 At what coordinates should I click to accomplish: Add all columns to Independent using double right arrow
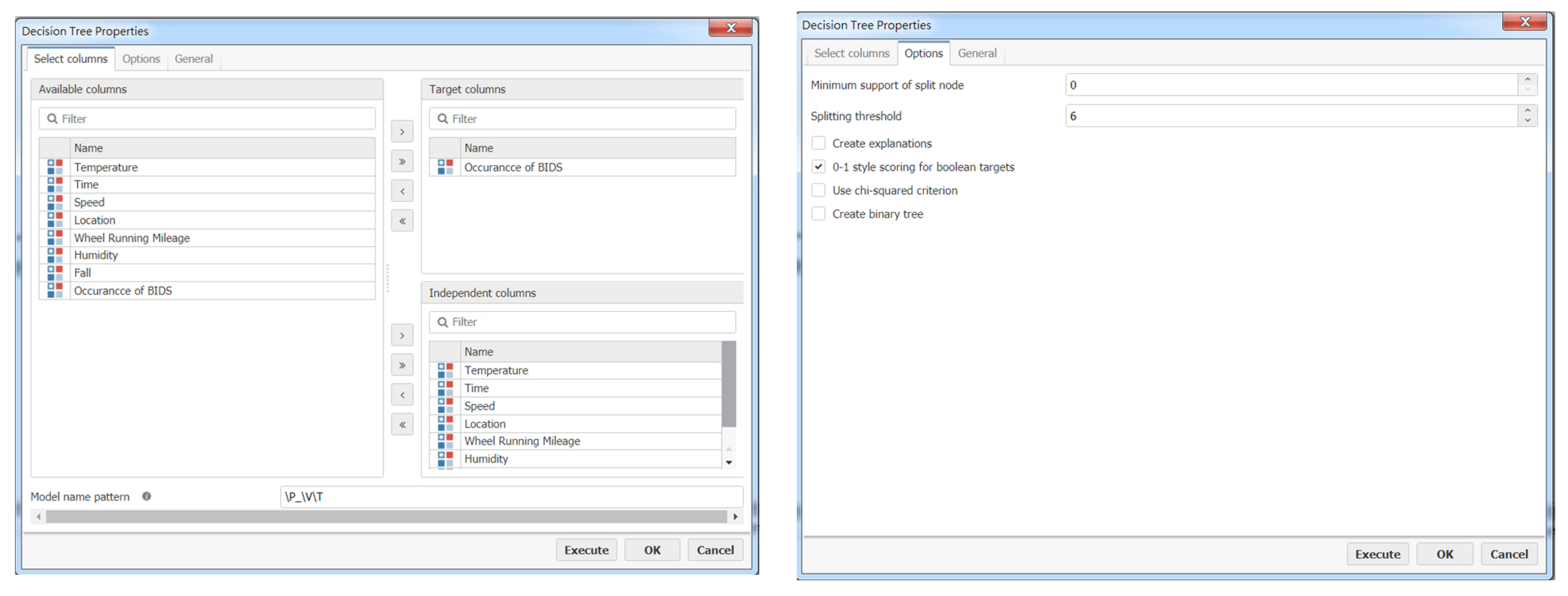[x=402, y=365]
